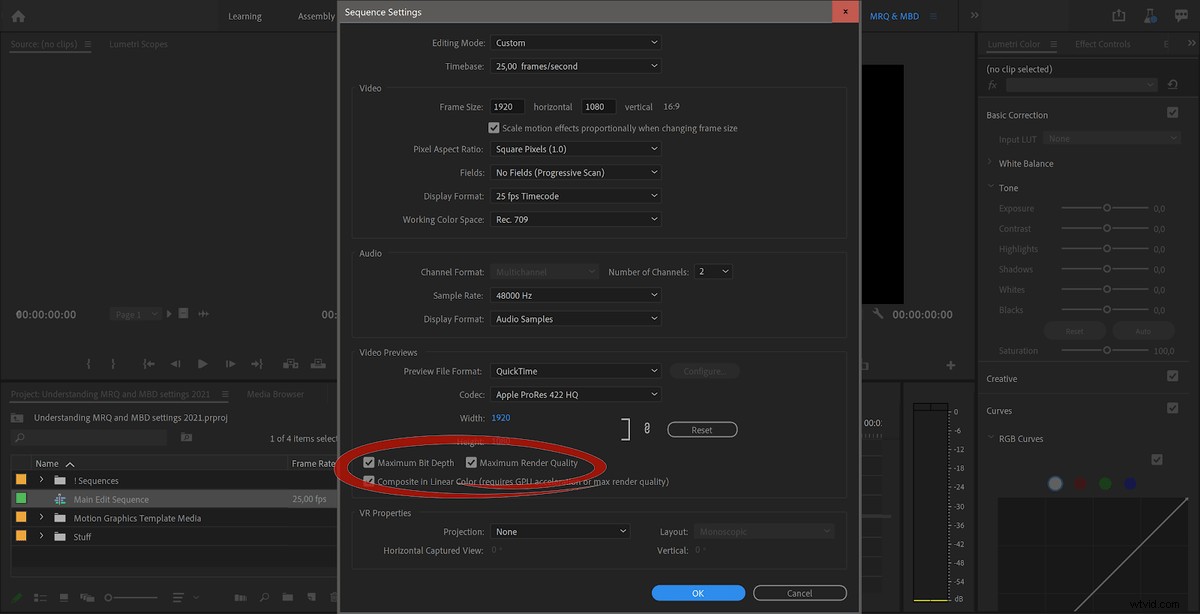This screenshot has height=614, width=1200.
Task: Click the preview Width field showing 1920
Action: (500, 417)
